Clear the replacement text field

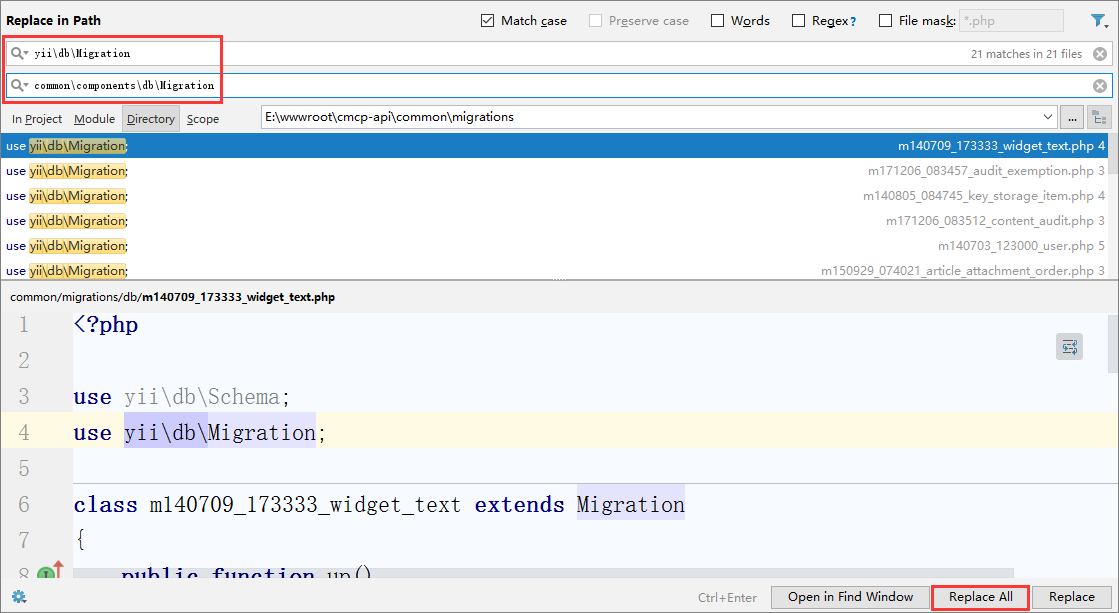coord(1100,86)
